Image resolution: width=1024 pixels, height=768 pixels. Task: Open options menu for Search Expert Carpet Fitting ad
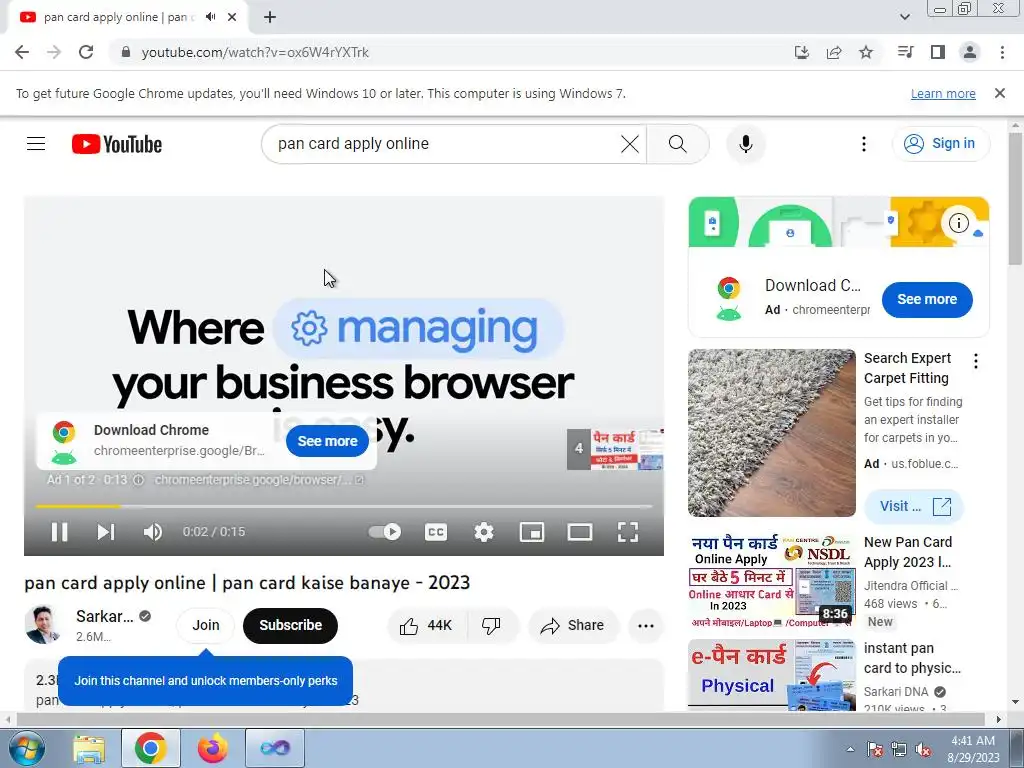(x=976, y=361)
